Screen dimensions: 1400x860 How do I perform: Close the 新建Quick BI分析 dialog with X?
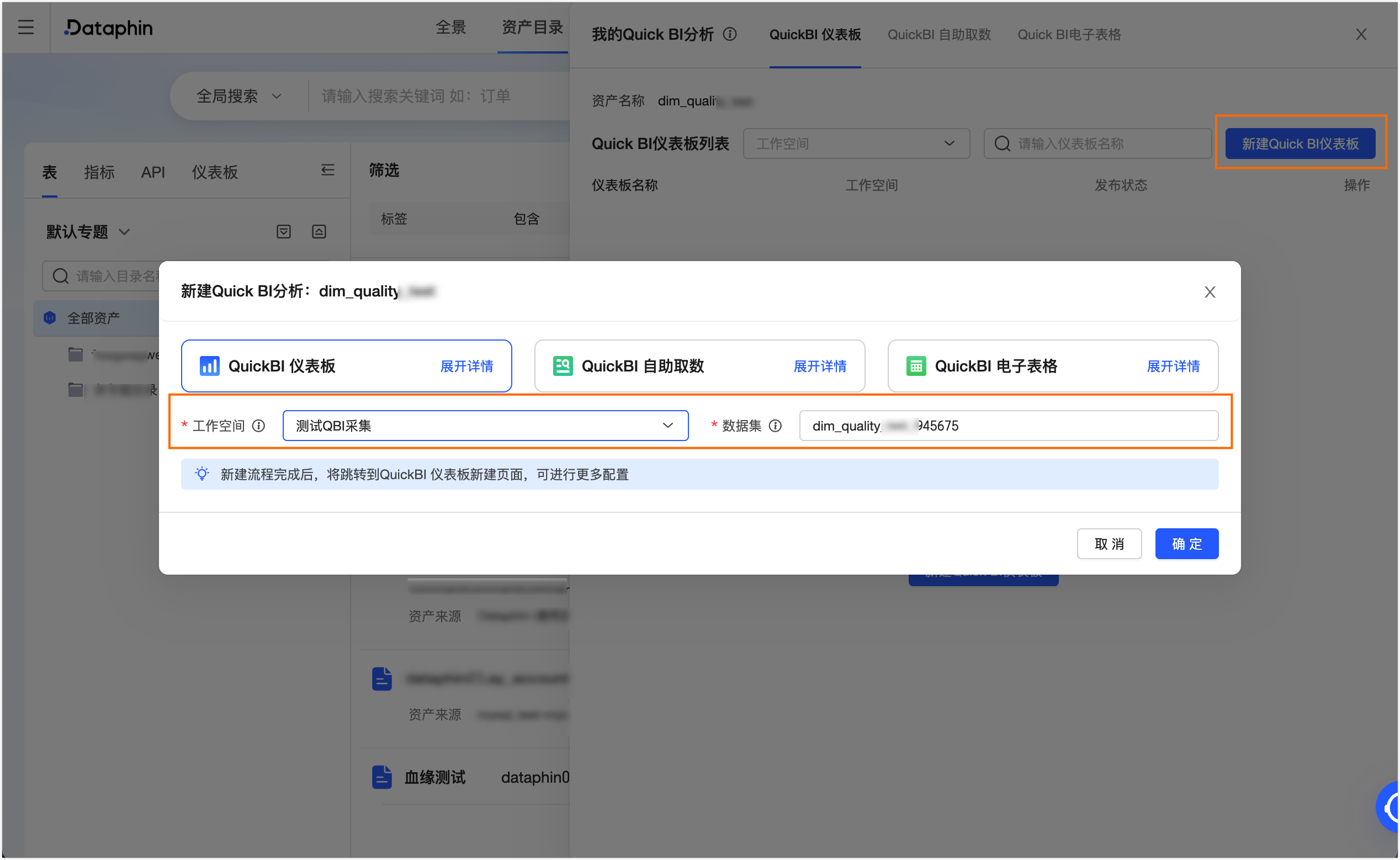pos(1210,292)
